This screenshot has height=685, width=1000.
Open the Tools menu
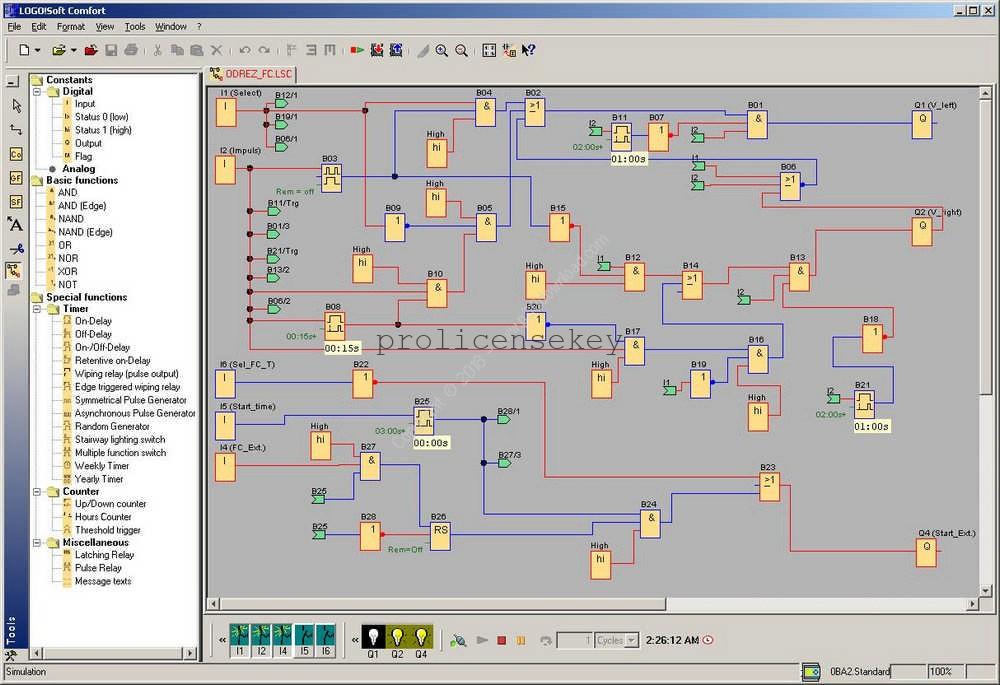coord(134,27)
